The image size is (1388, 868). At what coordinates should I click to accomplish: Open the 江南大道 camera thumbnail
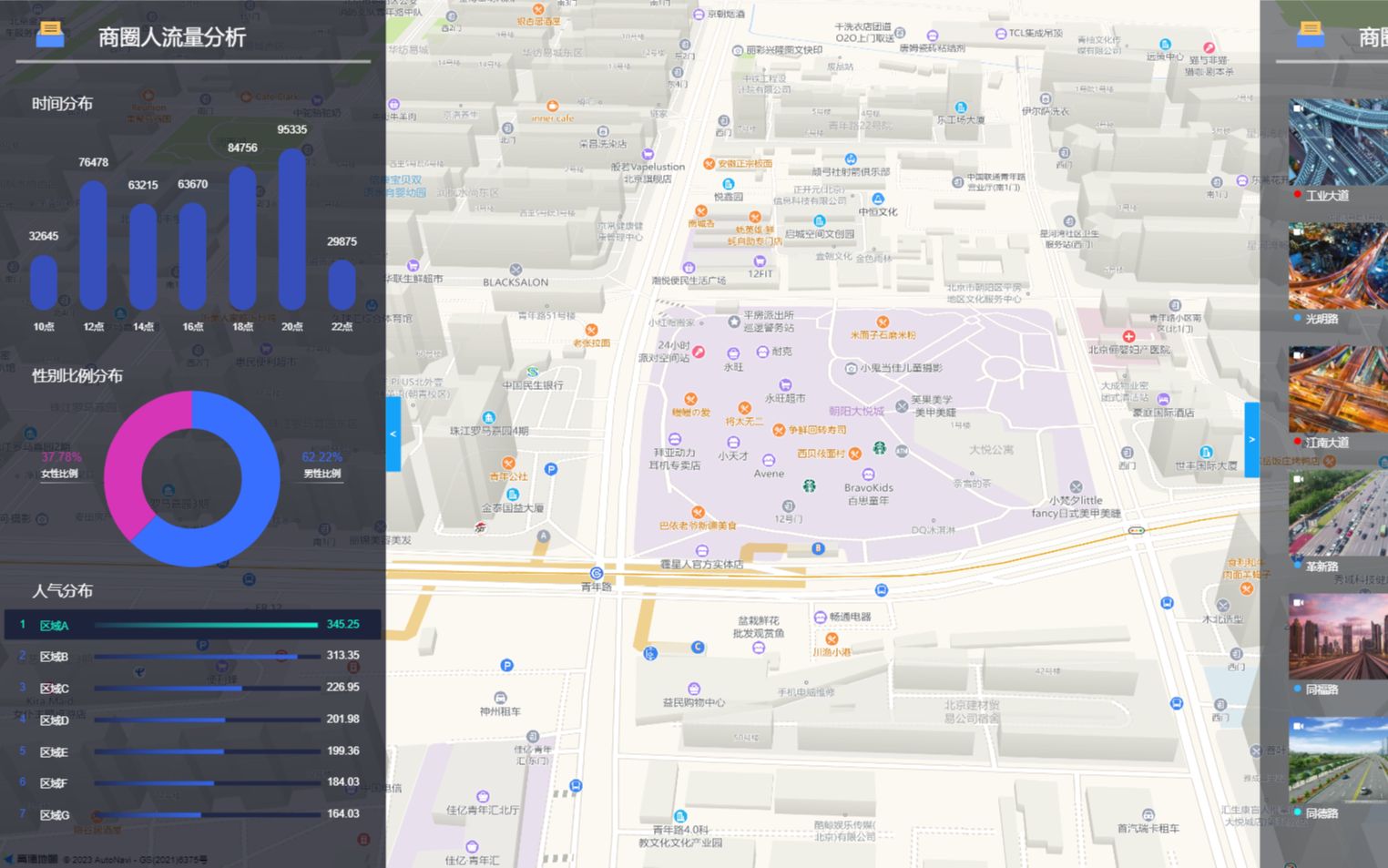click(x=1338, y=390)
